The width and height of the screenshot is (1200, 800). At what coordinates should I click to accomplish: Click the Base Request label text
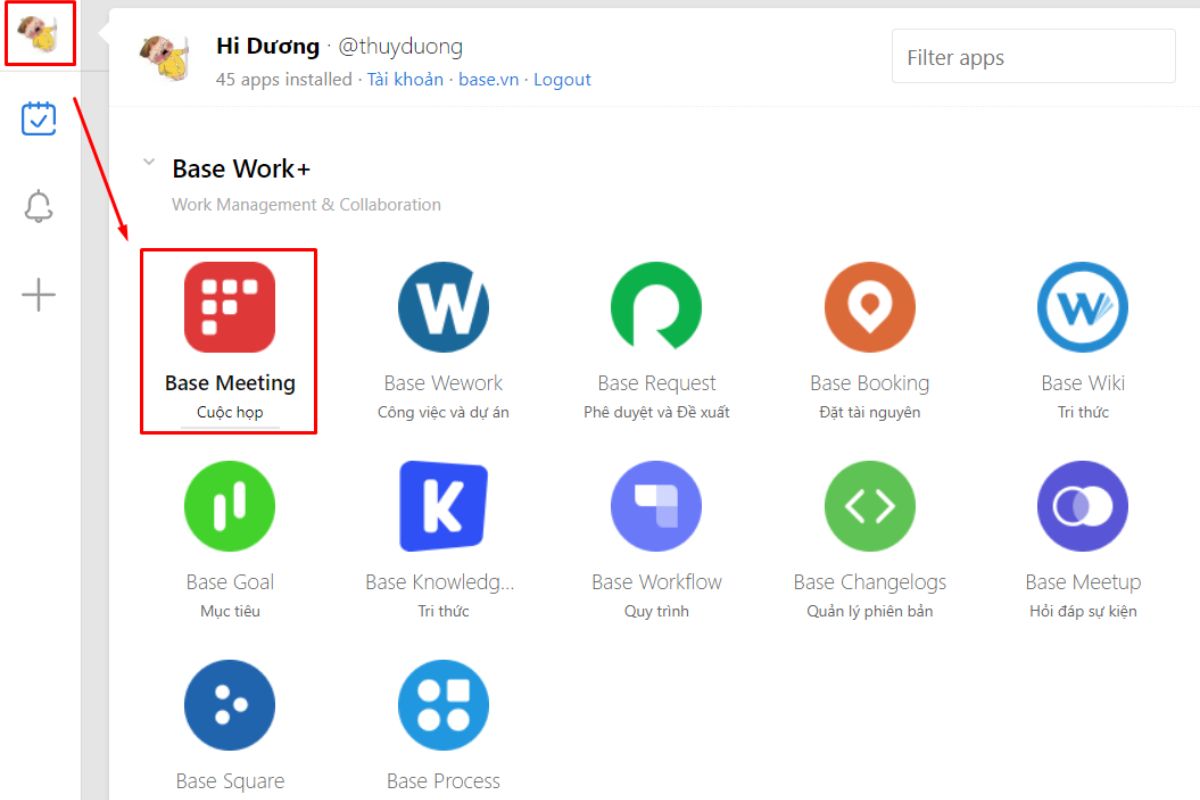point(657,383)
